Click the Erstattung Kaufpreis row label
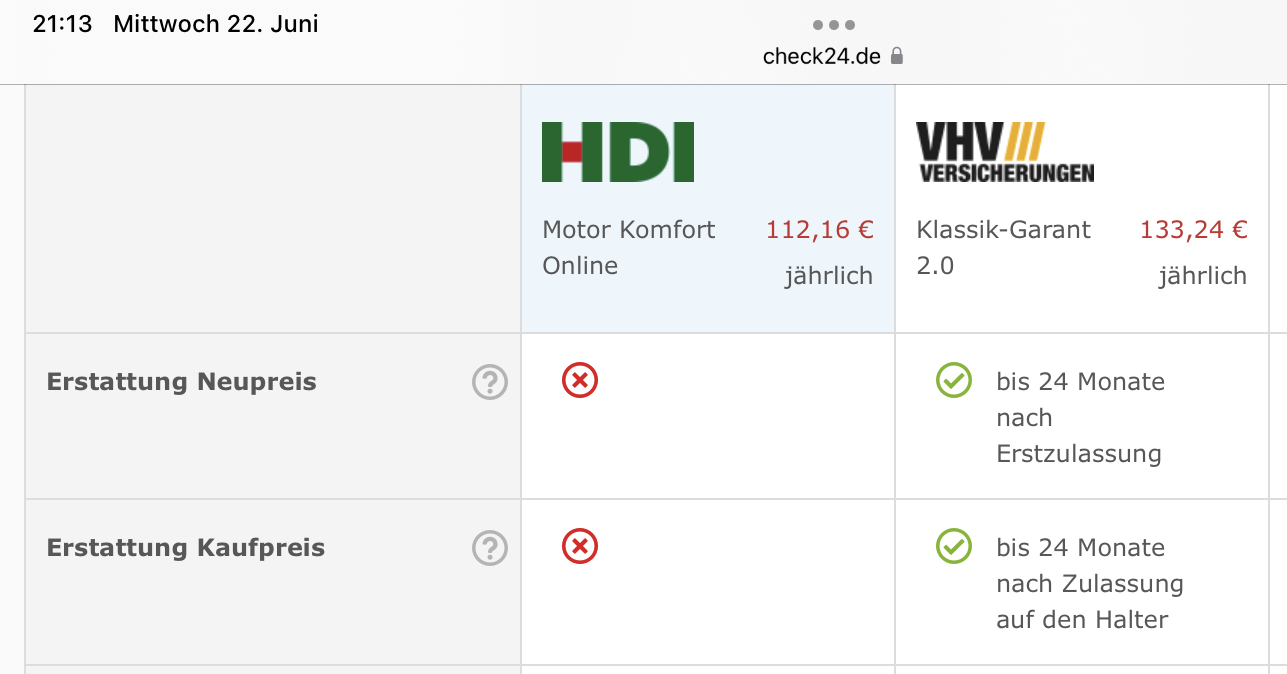 coord(186,548)
